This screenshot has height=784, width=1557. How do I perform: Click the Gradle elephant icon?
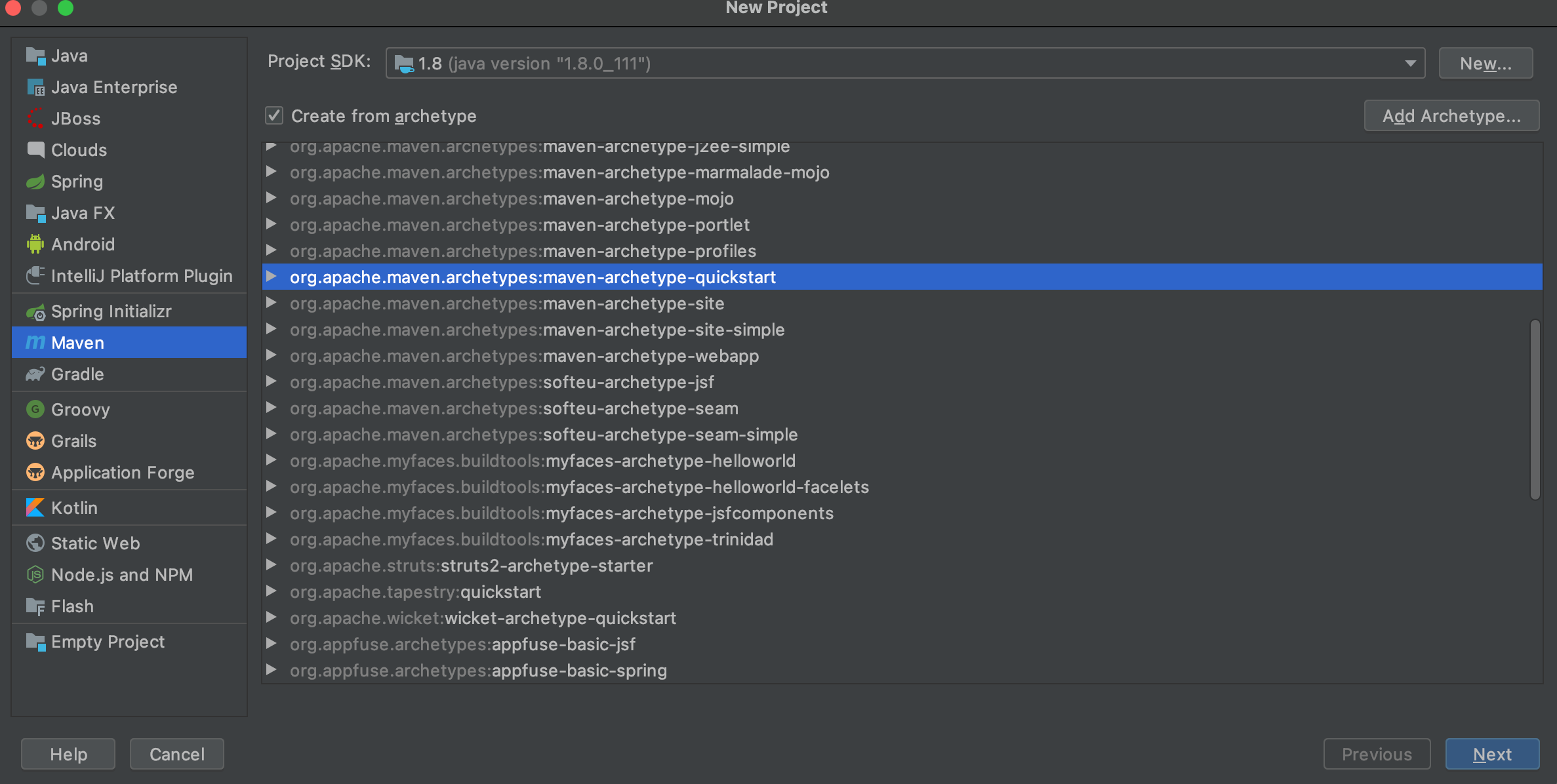coord(35,374)
